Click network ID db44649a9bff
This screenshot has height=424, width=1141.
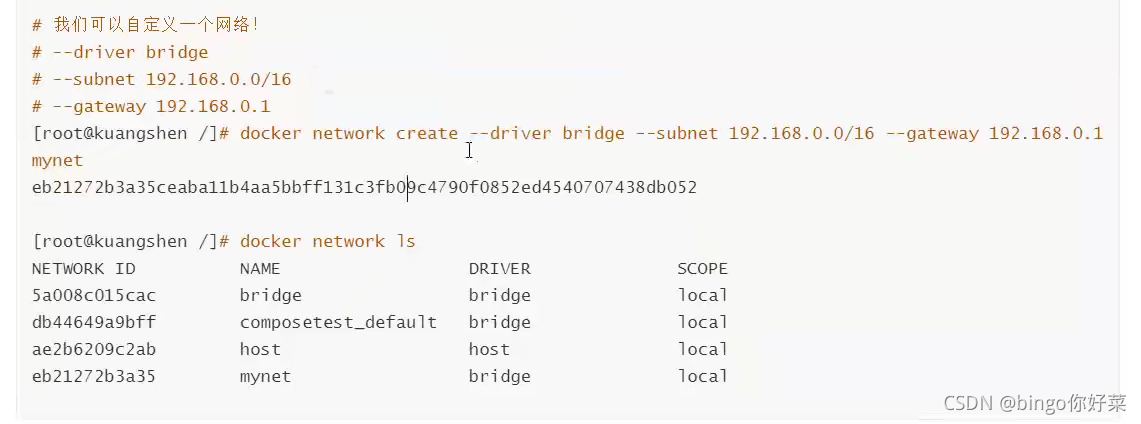tap(94, 322)
